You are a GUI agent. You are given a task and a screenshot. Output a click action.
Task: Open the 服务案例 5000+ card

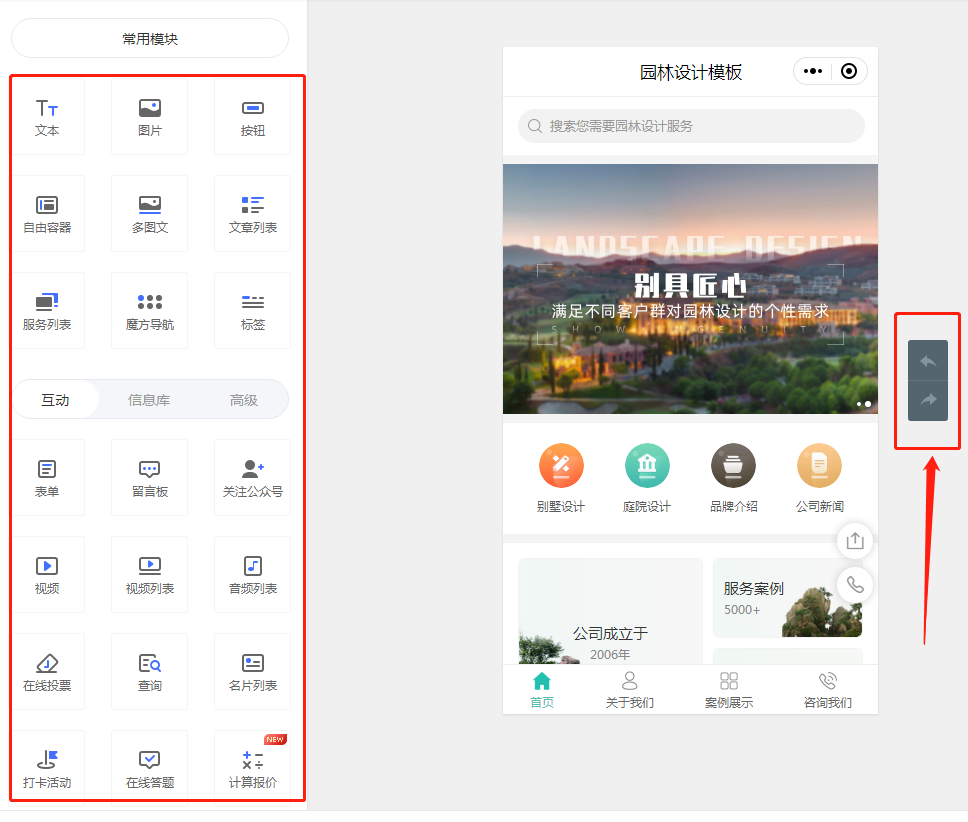click(788, 598)
